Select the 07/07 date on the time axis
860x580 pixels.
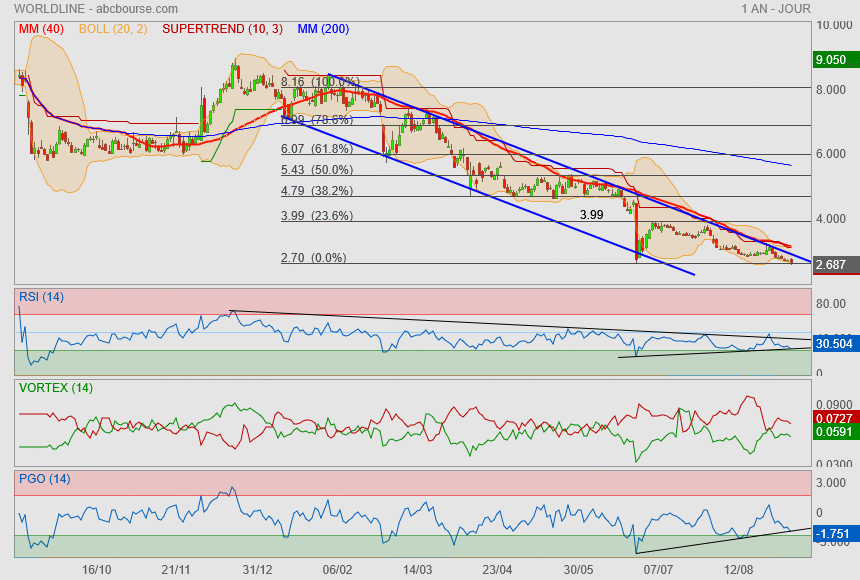658,569
